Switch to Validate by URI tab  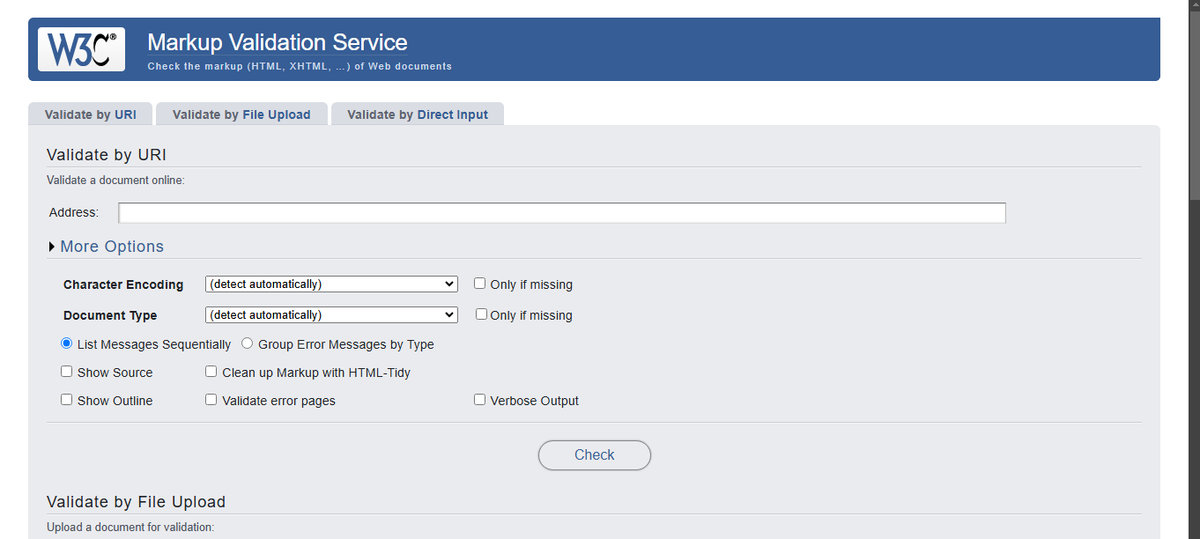[90, 114]
